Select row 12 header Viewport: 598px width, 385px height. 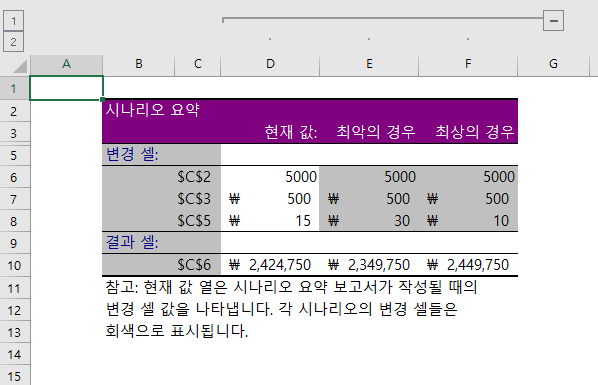14,310
